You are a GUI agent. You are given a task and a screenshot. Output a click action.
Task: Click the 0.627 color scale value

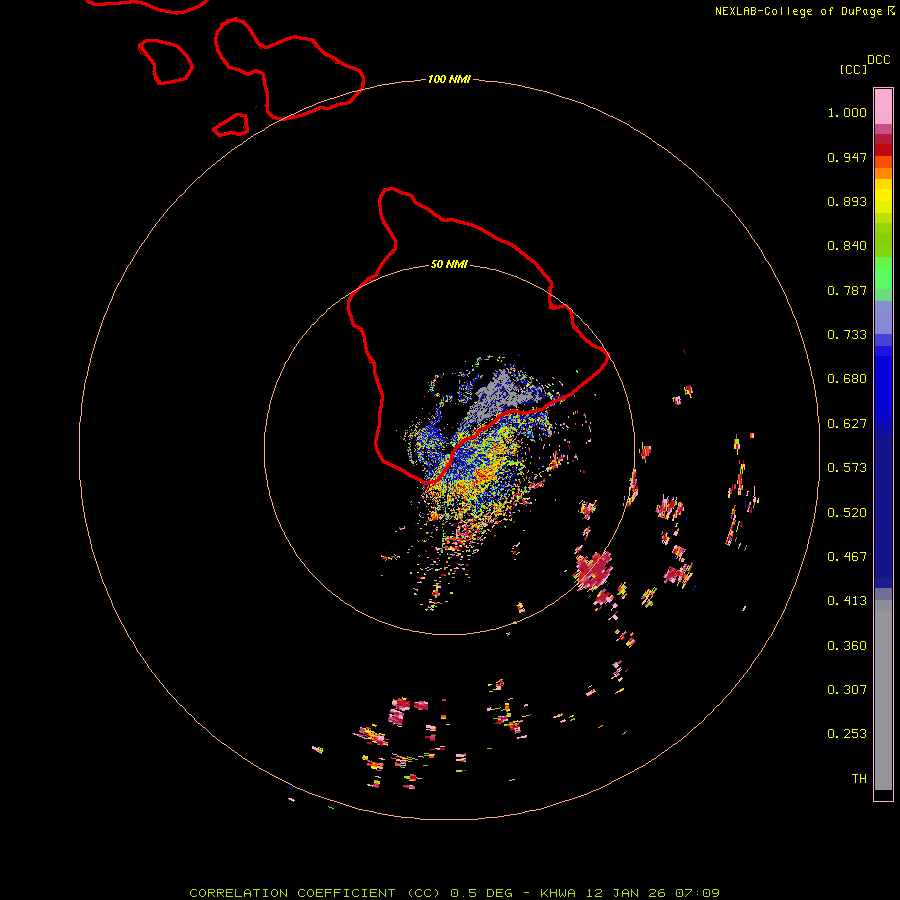(x=847, y=424)
